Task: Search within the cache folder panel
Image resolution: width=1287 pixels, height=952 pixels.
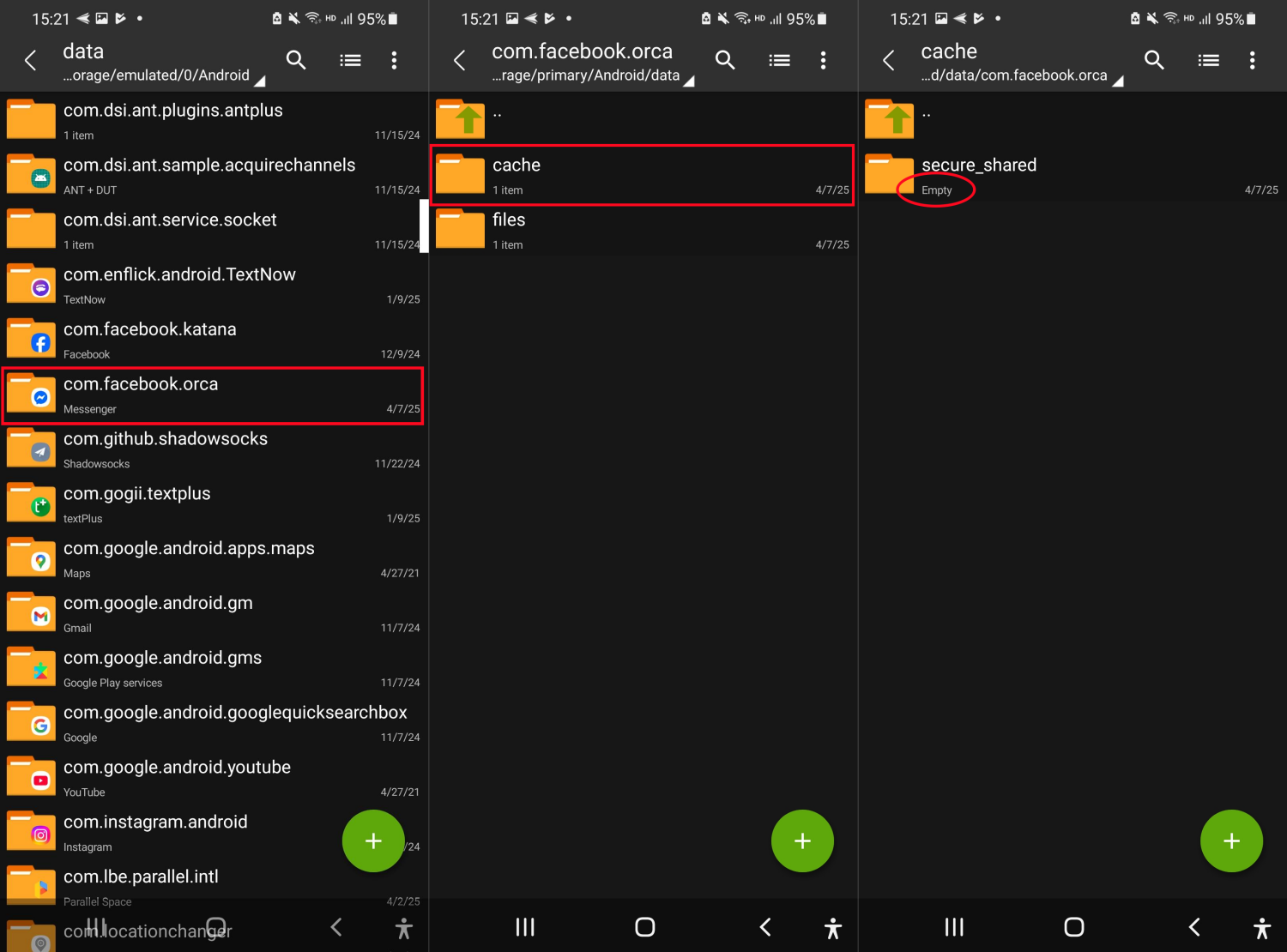Action: pyautogui.click(x=1154, y=60)
